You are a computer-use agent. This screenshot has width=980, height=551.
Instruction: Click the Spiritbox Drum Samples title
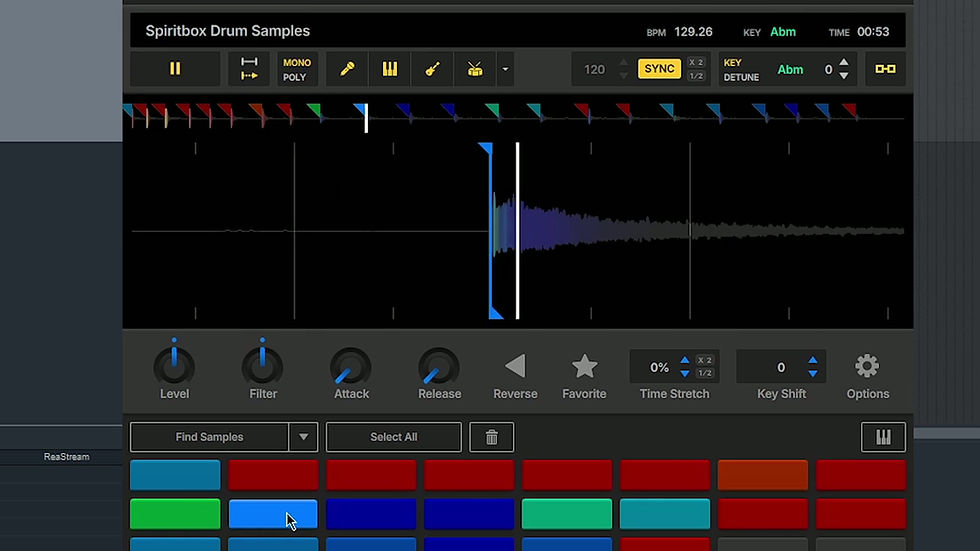pos(228,31)
